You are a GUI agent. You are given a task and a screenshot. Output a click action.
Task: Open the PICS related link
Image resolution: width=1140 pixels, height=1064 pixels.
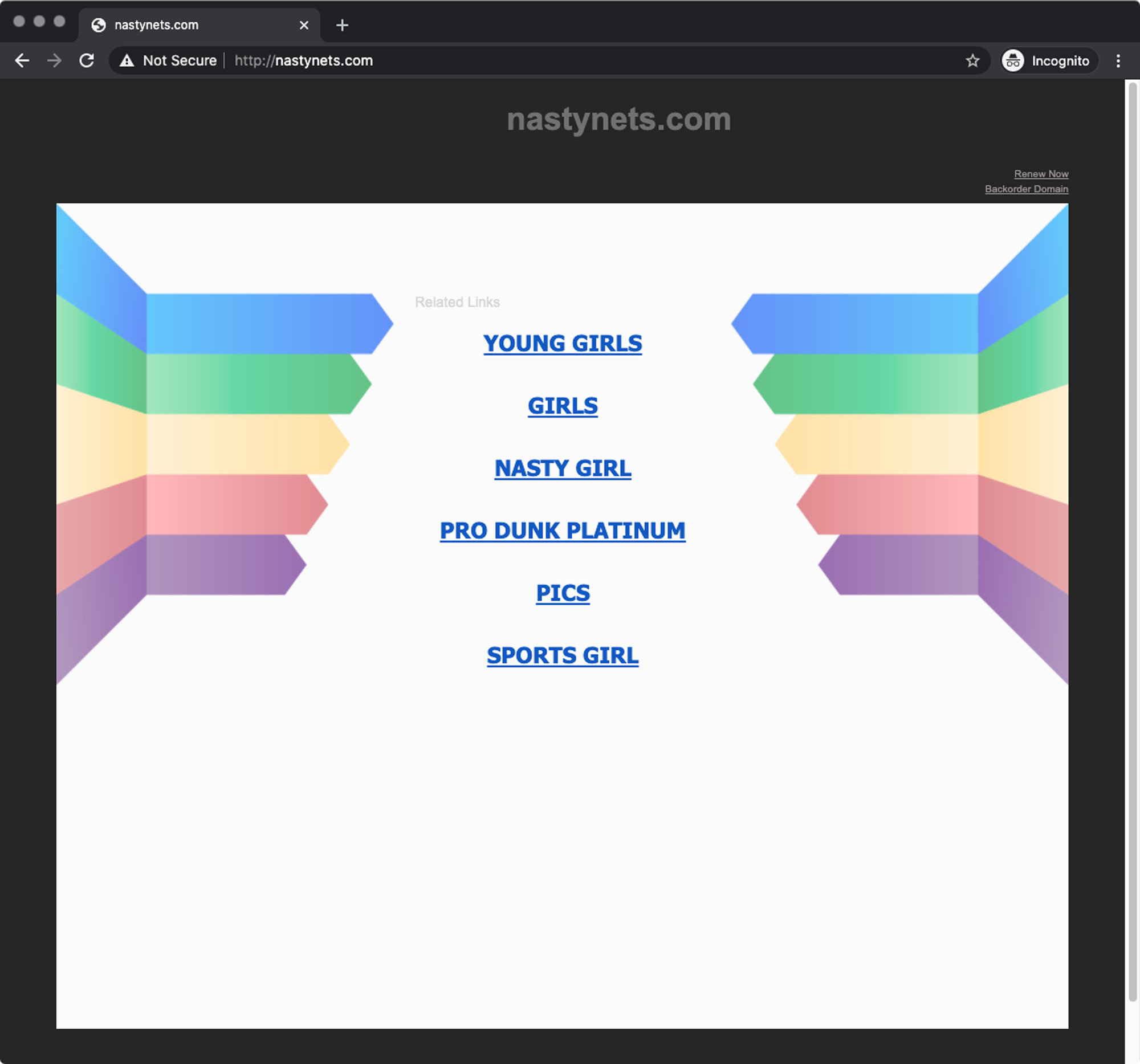point(562,593)
